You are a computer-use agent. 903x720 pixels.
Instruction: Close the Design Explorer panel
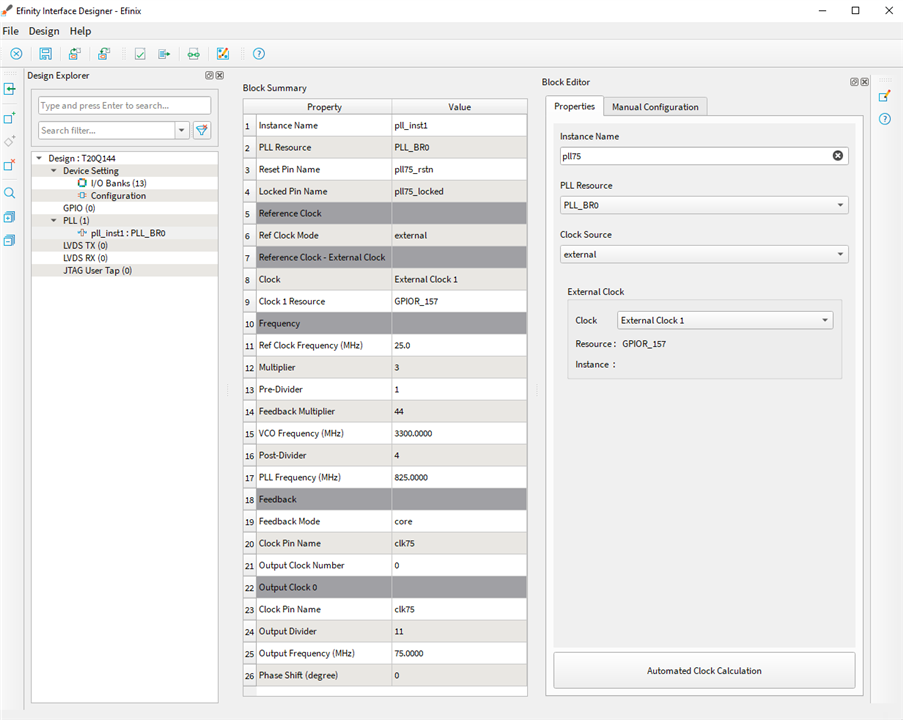(219, 75)
